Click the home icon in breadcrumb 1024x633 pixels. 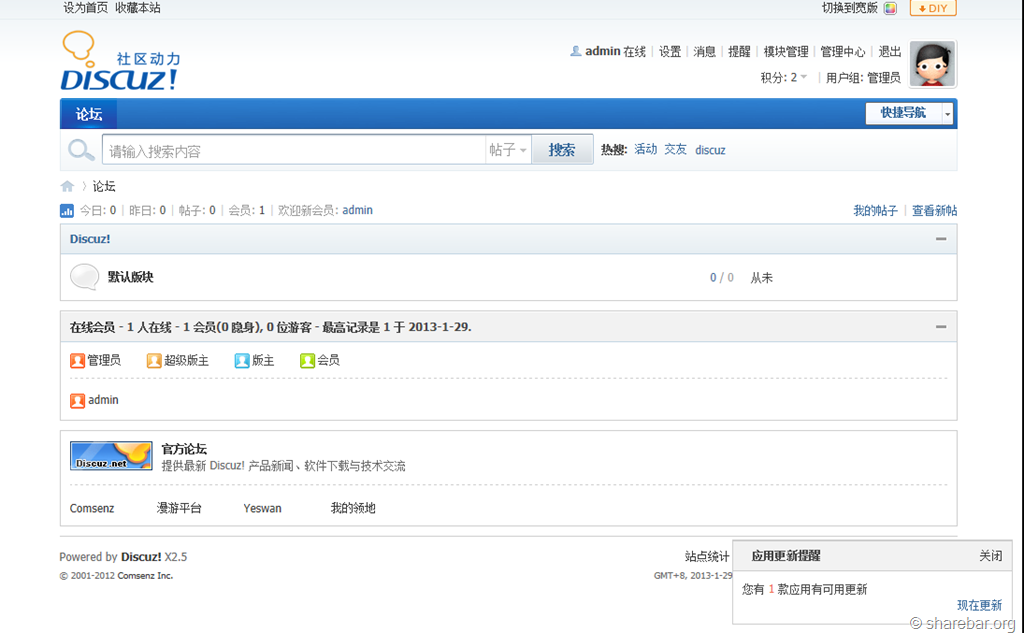[67, 186]
